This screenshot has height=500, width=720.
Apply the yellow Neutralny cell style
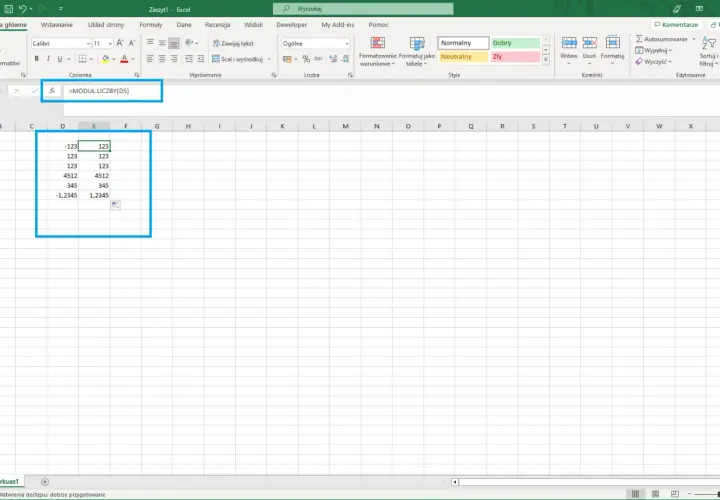[463, 57]
